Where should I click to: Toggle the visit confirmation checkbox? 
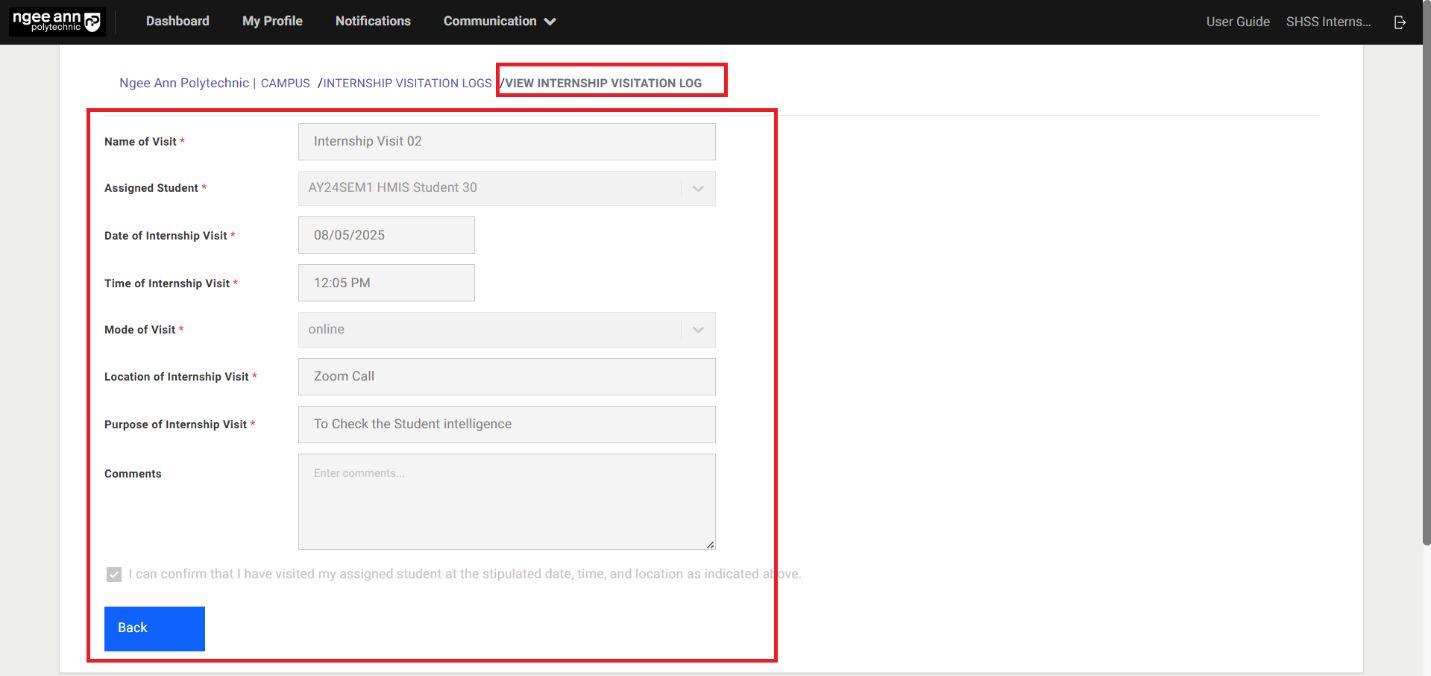(114, 575)
